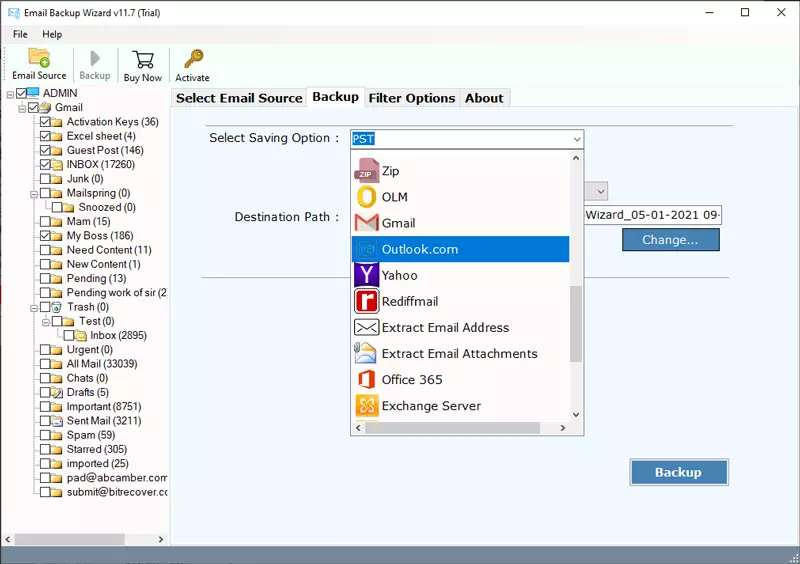Select the Snoozed (0) folder label
The height and width of the screenshot is (564, 800).
coord(107,207)
